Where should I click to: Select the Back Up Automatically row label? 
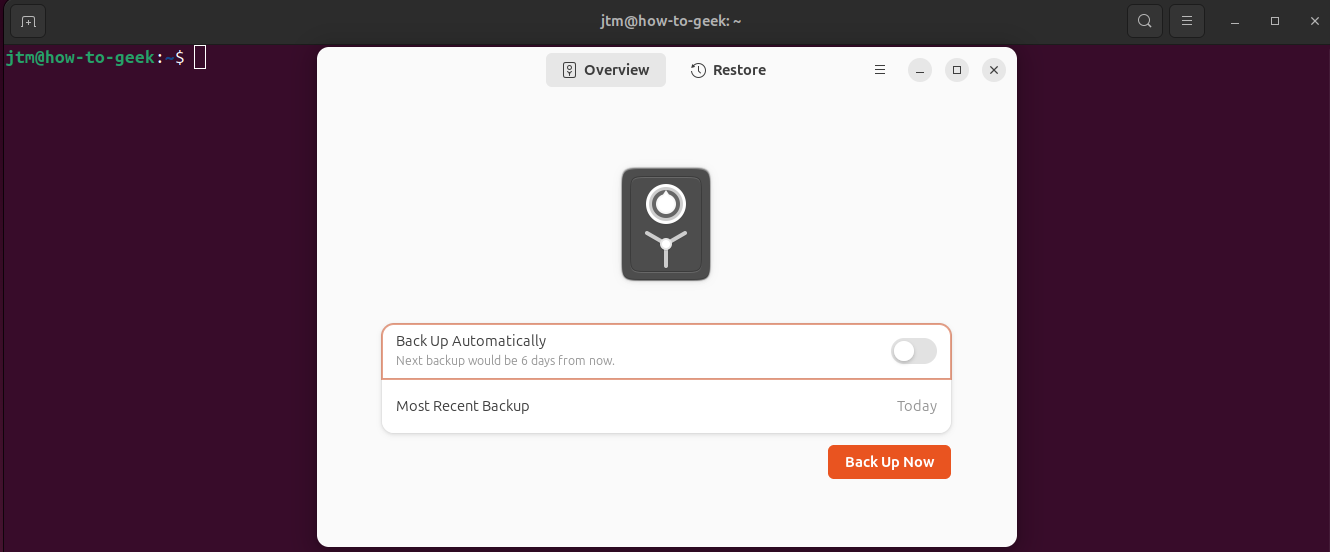(471, 341)
